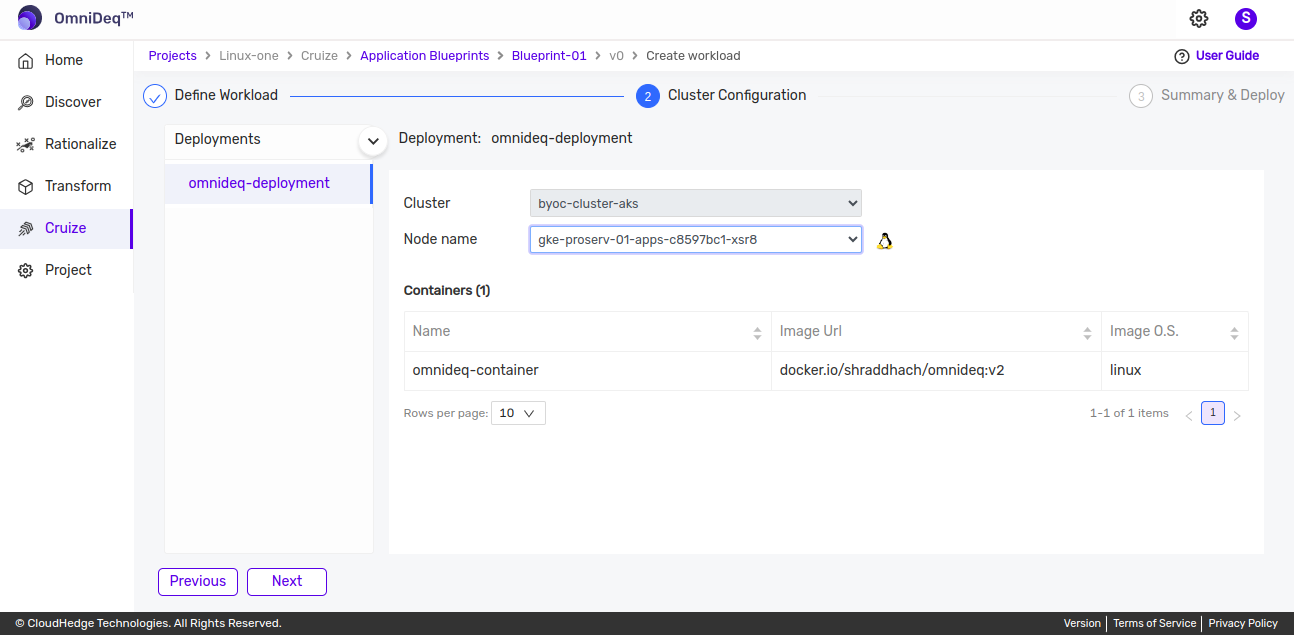Go to Projects breadcrumb

coord(173,56)
